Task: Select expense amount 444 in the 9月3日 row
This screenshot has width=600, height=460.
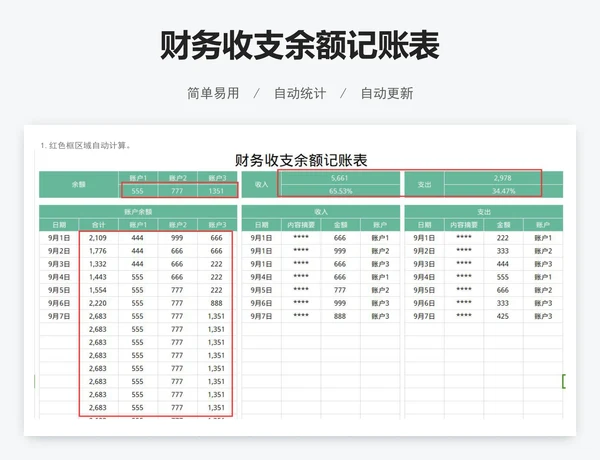Action: [503, 264]
